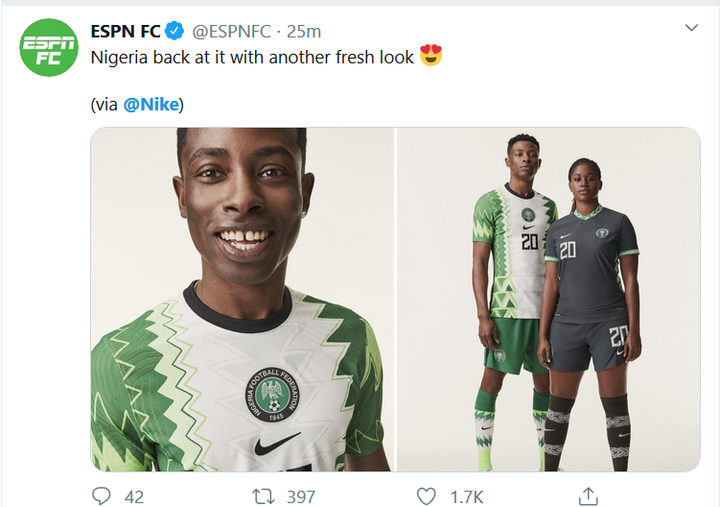Click the retweet count 397
Image resolution: width=720 pixels, height=507 pixels.
300,496
